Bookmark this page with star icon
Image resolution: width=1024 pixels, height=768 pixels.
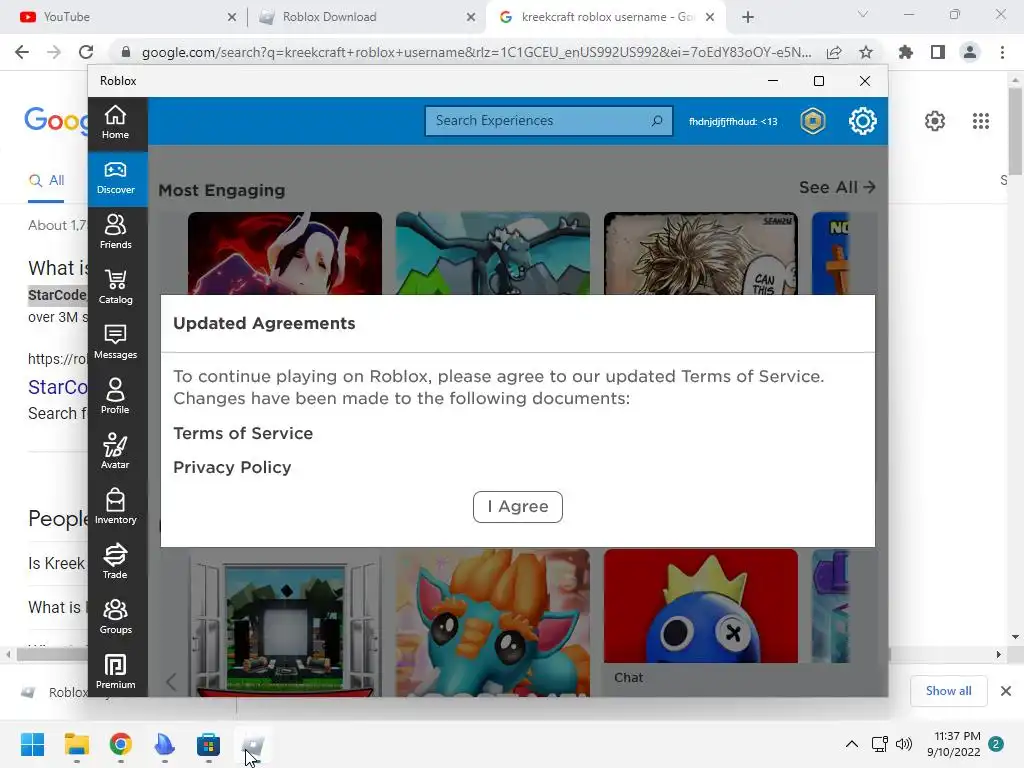tap(866, 52)
